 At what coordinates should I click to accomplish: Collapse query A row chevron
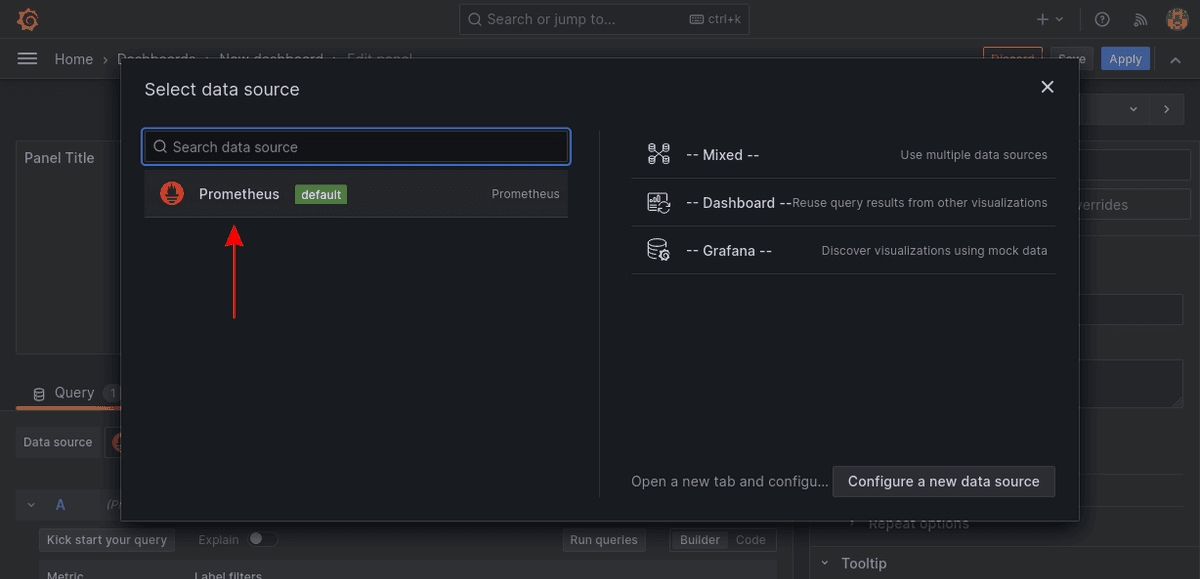click(x=31, y=506)
